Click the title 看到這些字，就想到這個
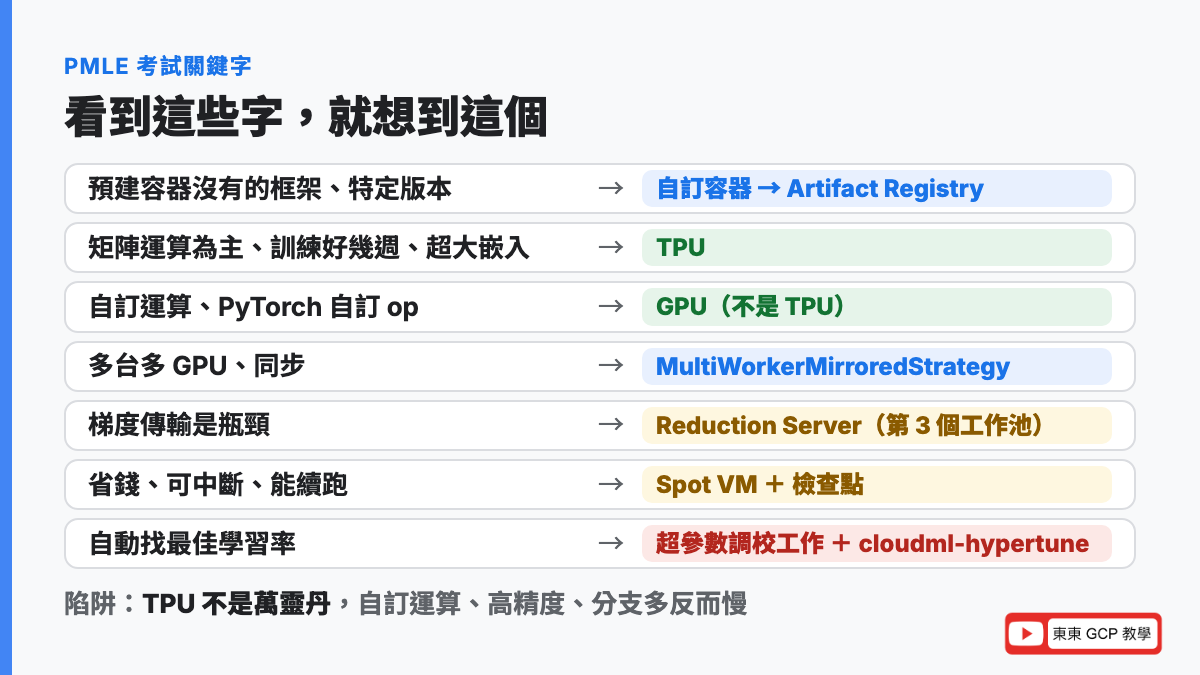The width and height of the screenshot is (1200, 675). 306,119
